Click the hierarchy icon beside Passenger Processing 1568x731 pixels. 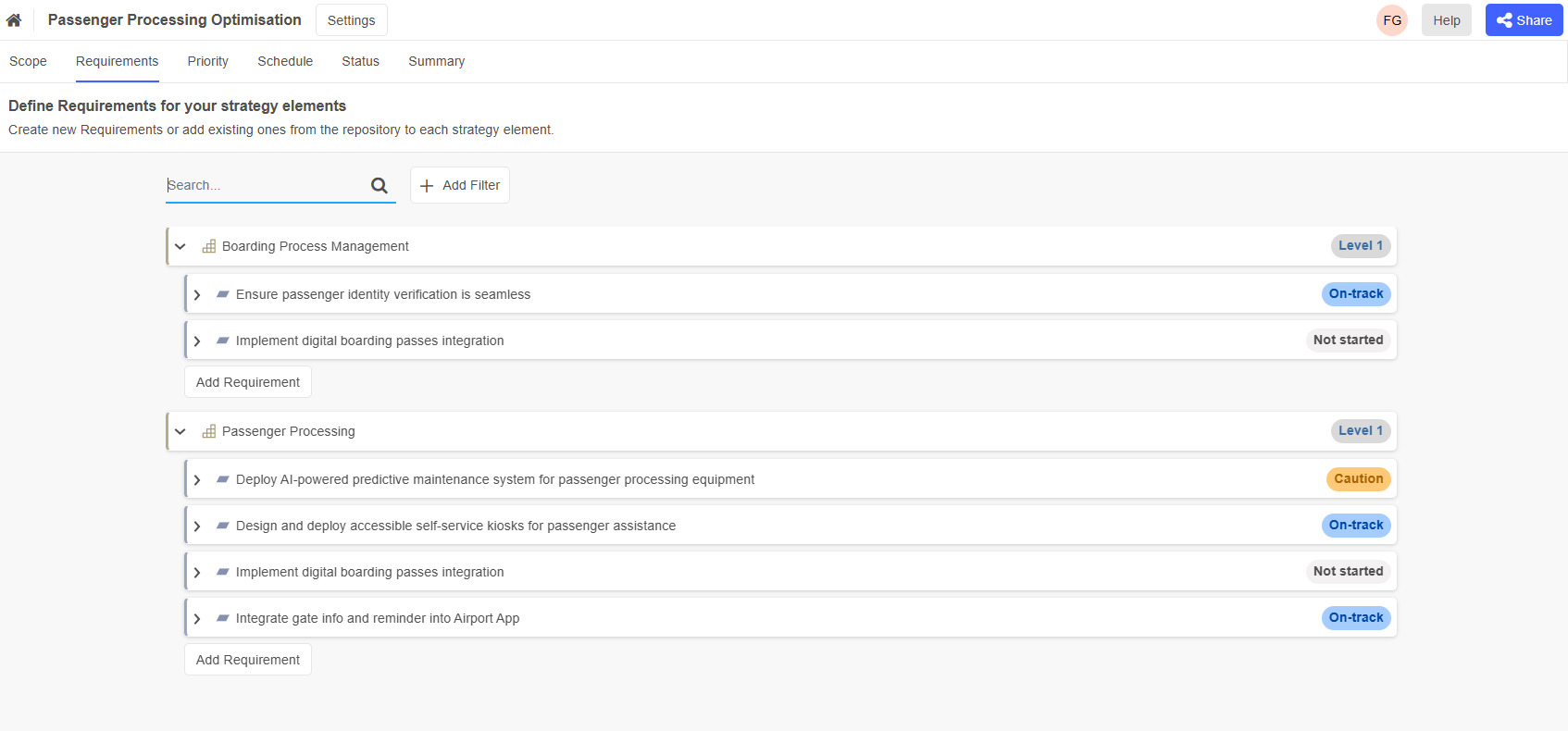coord(207,431)
